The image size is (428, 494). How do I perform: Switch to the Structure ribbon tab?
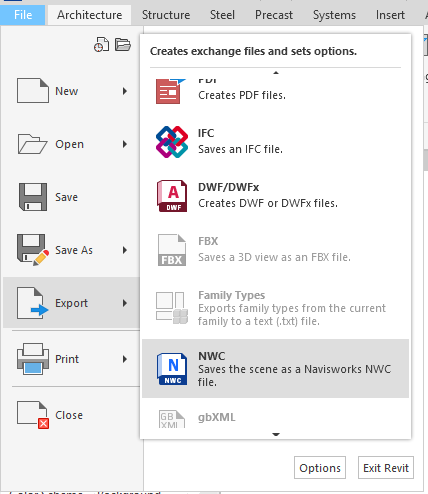coord(166,15)
